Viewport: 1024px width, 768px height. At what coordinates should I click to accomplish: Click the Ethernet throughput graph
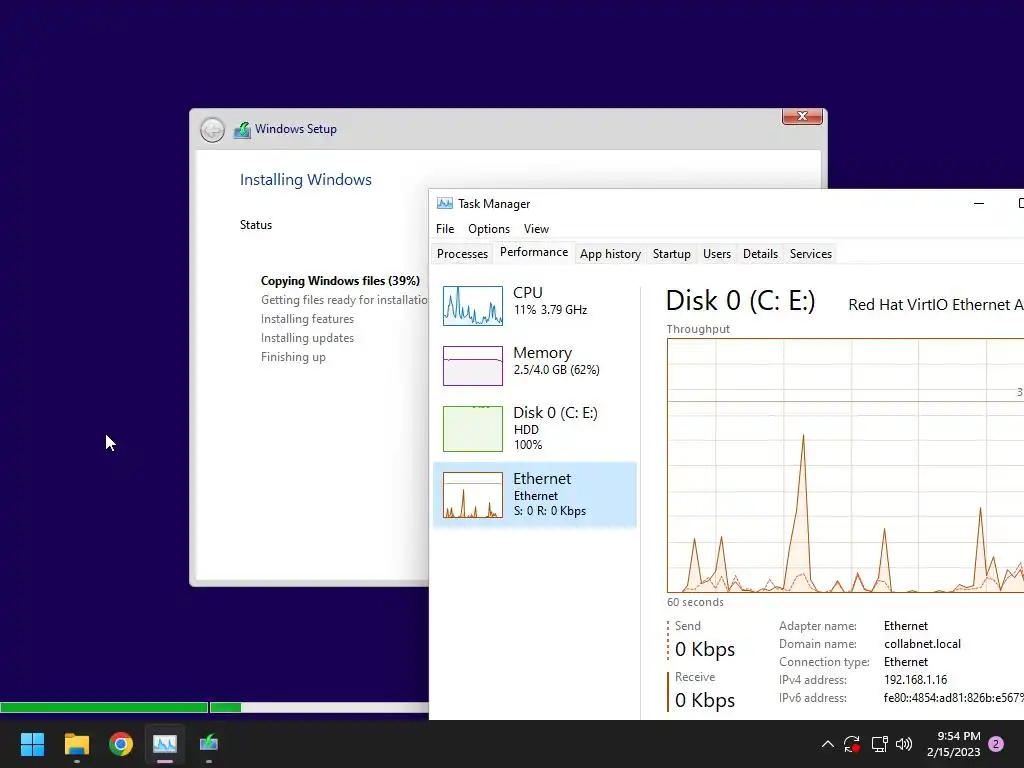pos(845,466)
